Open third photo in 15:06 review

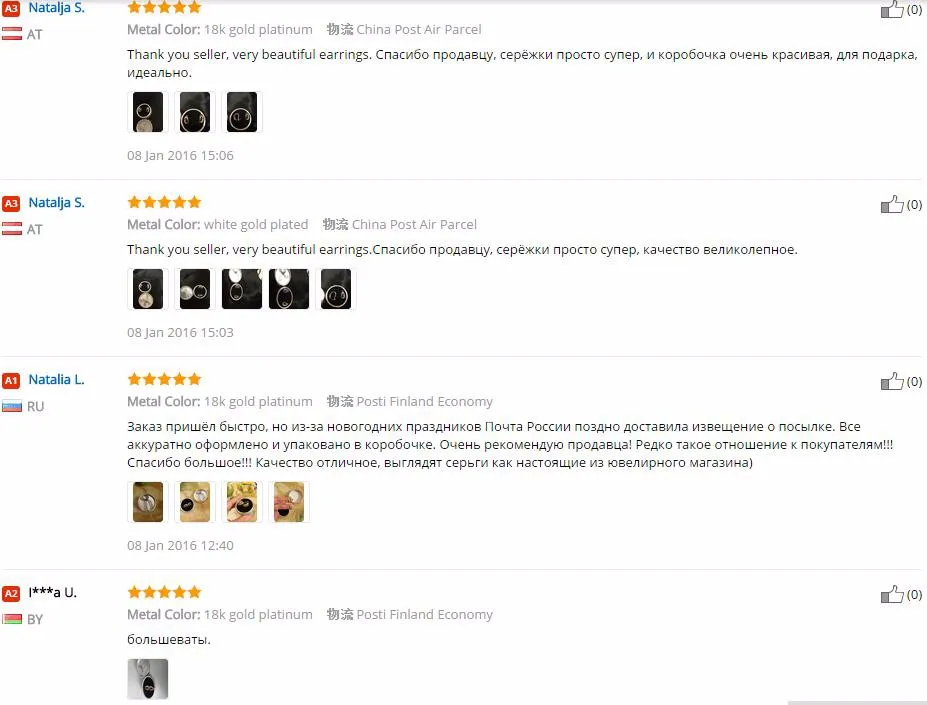pos(242,112)
